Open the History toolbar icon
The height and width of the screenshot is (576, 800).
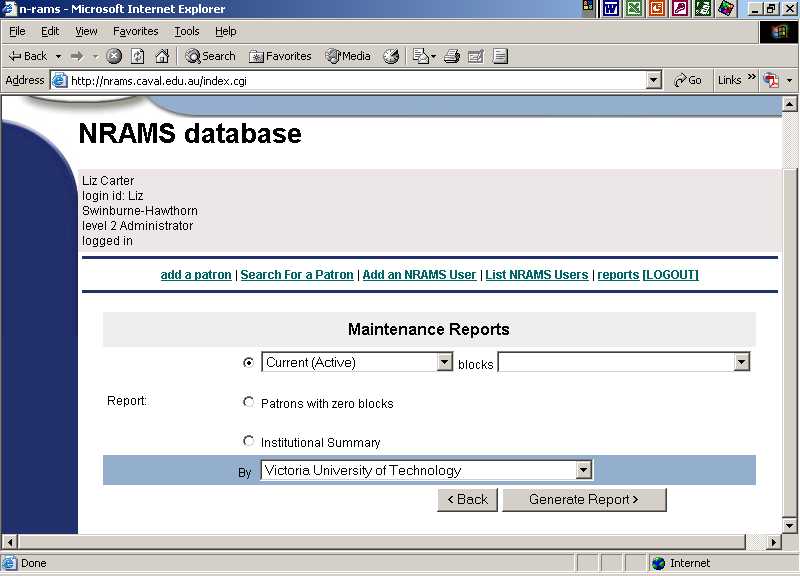(391, 56)
